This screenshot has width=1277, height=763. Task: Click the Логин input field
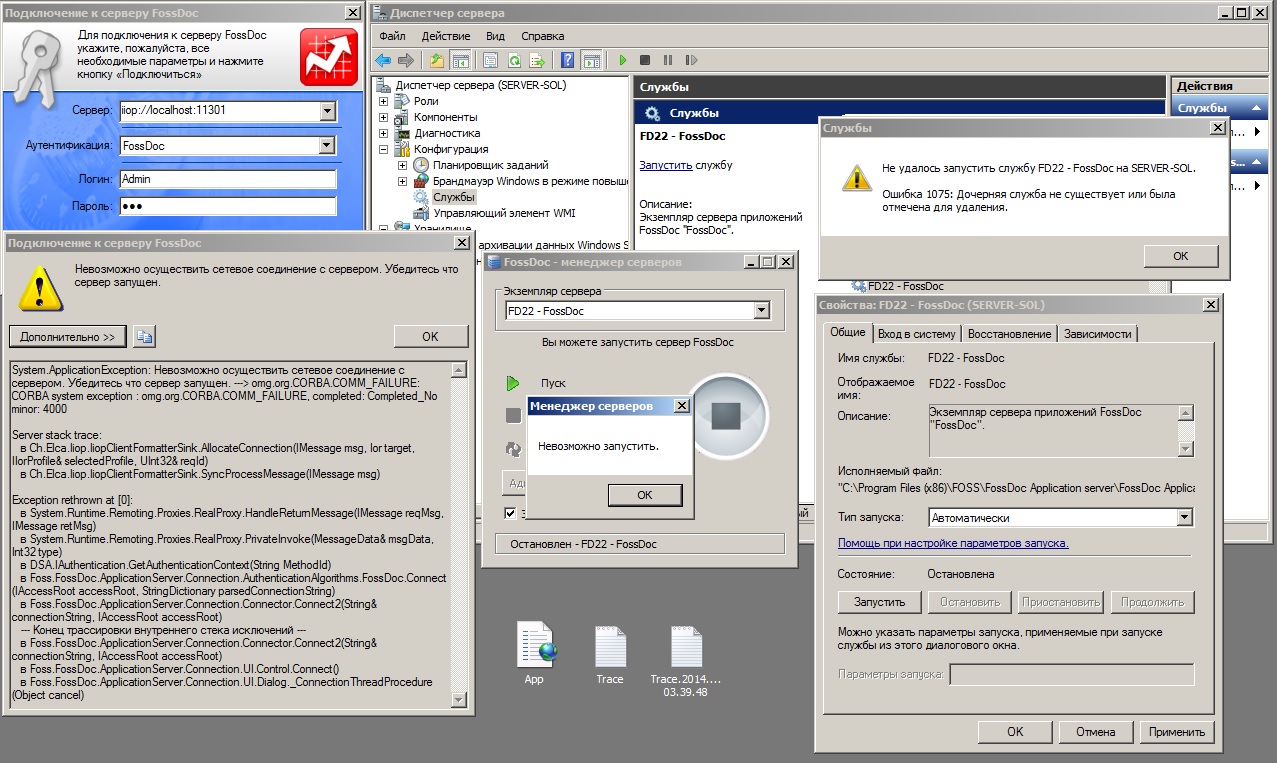[227, 179]
